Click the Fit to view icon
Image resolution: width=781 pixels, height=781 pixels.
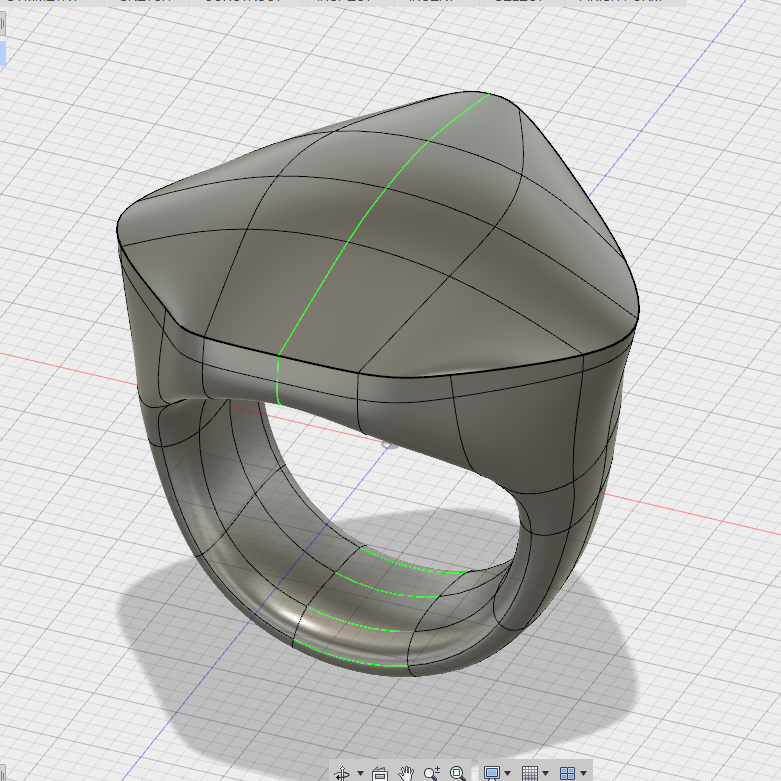click(x=457, y=774)
